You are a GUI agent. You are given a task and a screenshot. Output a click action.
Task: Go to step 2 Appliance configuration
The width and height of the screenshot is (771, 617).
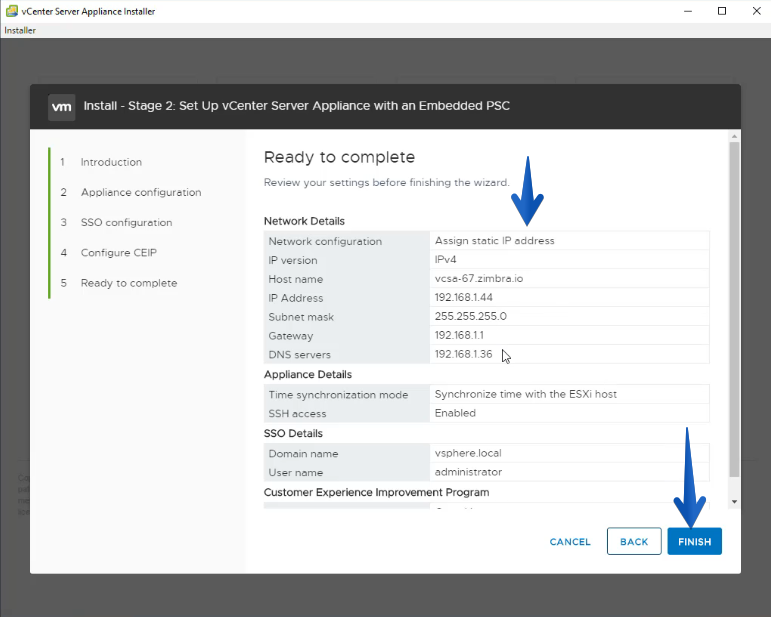(141, 192)
